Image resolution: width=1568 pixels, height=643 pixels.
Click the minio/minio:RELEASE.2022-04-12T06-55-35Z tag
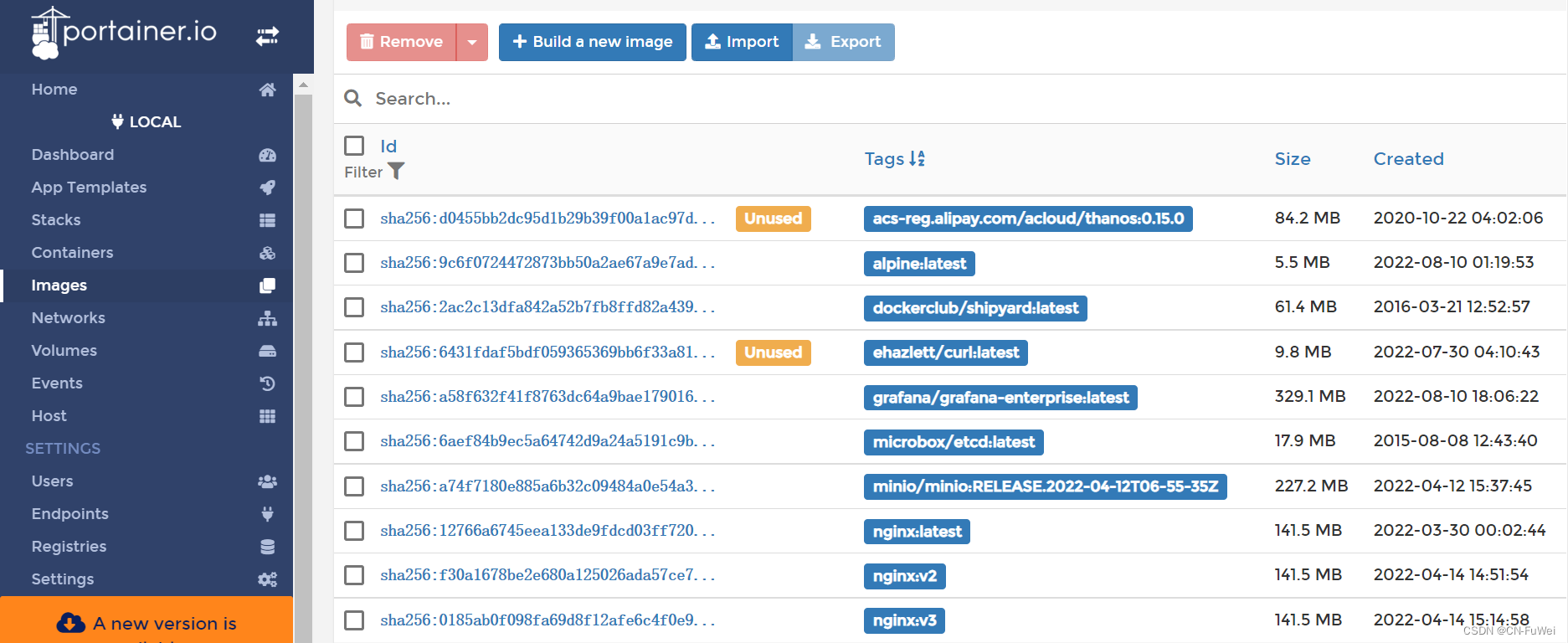point(1046,486)
